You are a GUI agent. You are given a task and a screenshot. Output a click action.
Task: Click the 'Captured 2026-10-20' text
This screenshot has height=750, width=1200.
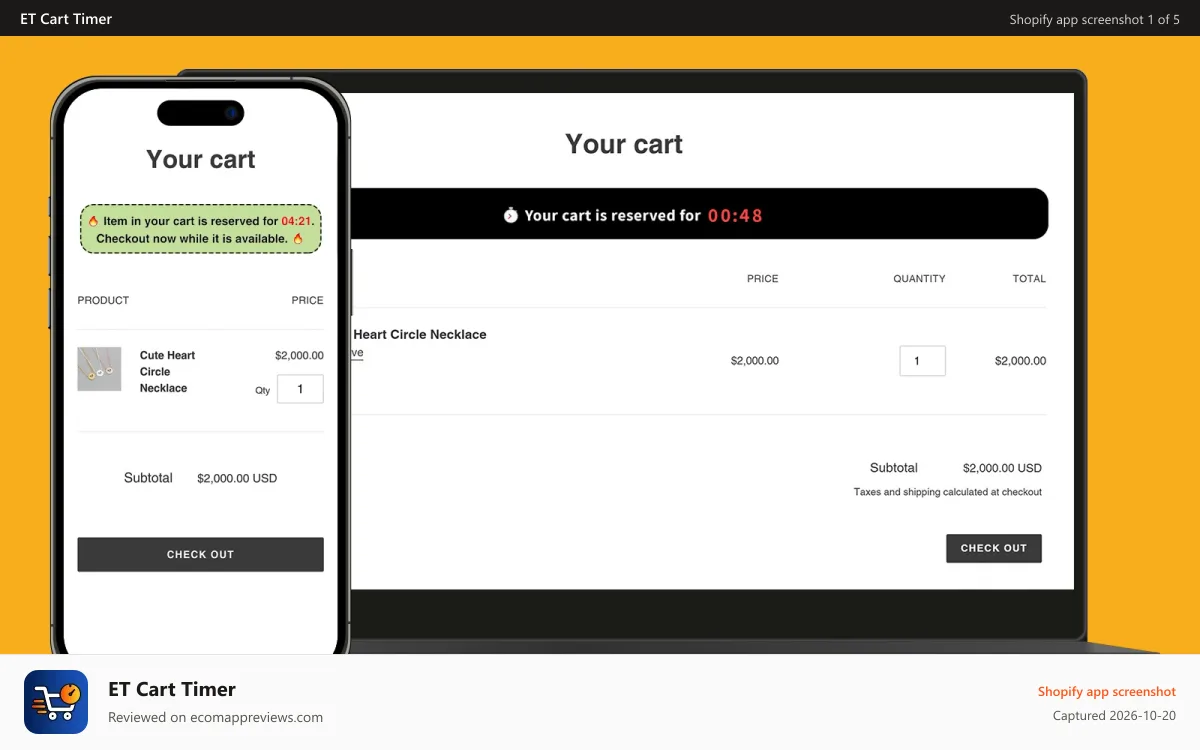tap(1115, 716)
